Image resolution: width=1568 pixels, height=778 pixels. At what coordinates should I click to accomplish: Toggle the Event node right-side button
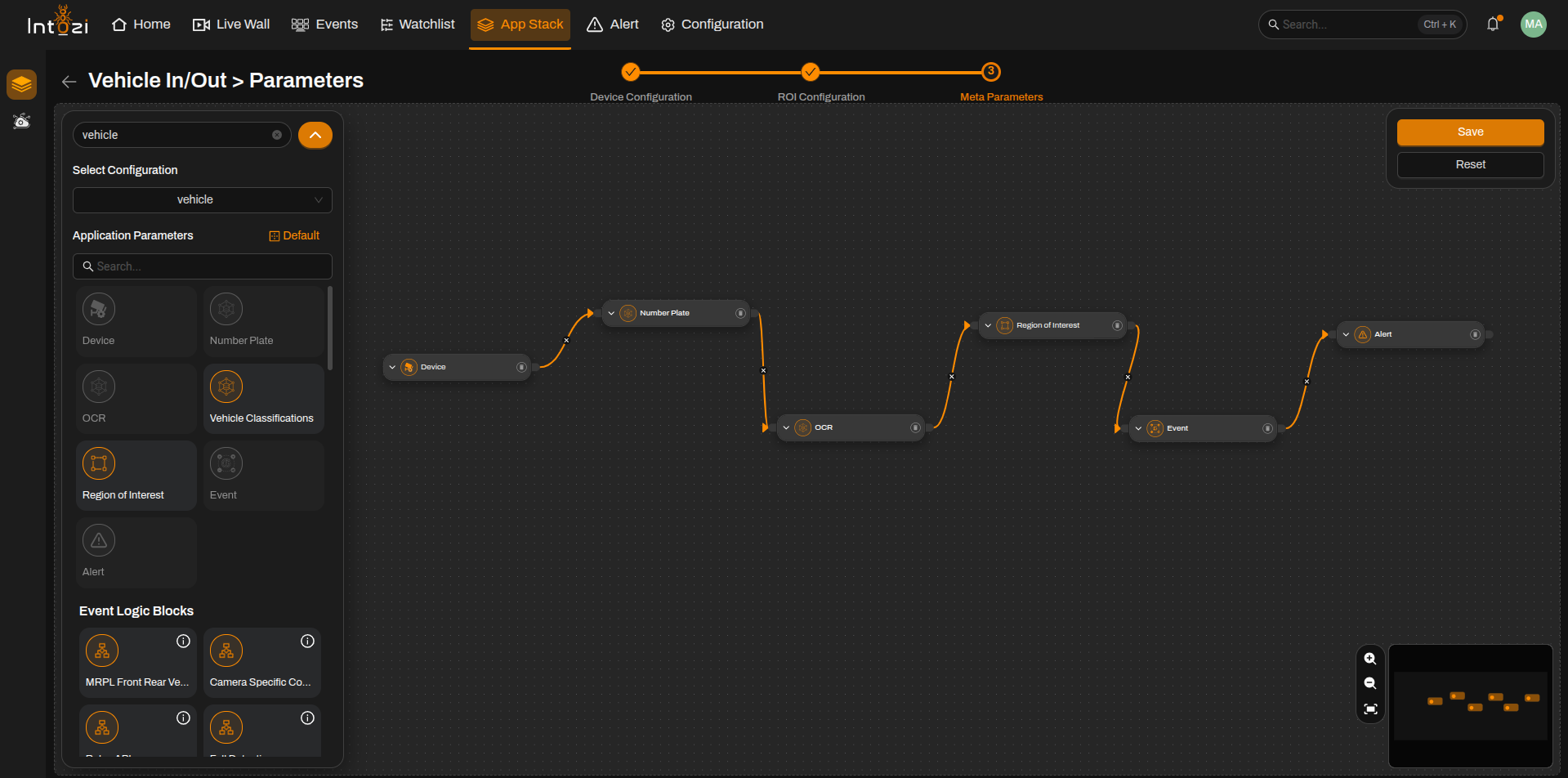(1267, 429)
